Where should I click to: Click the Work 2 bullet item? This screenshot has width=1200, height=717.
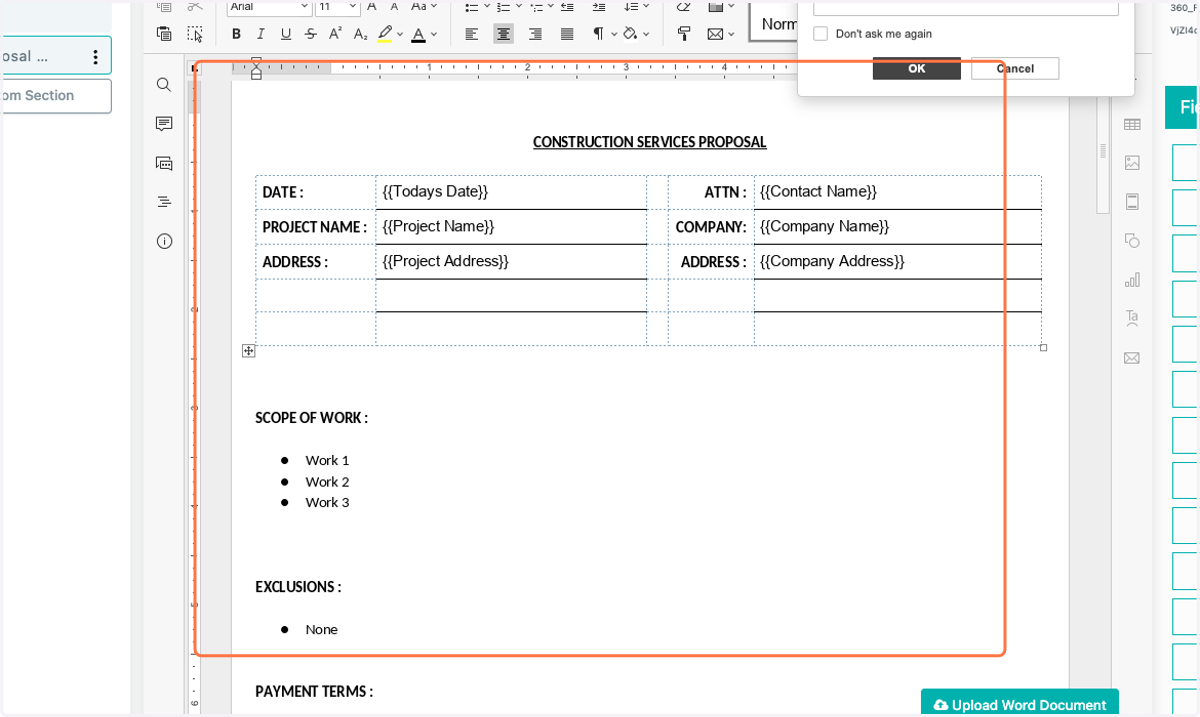pyautogui.click(x=327, y=482)
